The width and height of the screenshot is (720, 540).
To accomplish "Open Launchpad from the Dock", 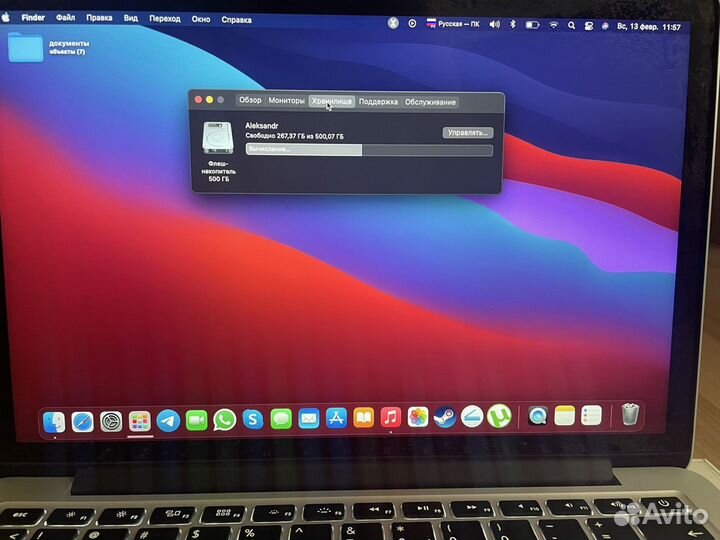I will coord(140,421).
